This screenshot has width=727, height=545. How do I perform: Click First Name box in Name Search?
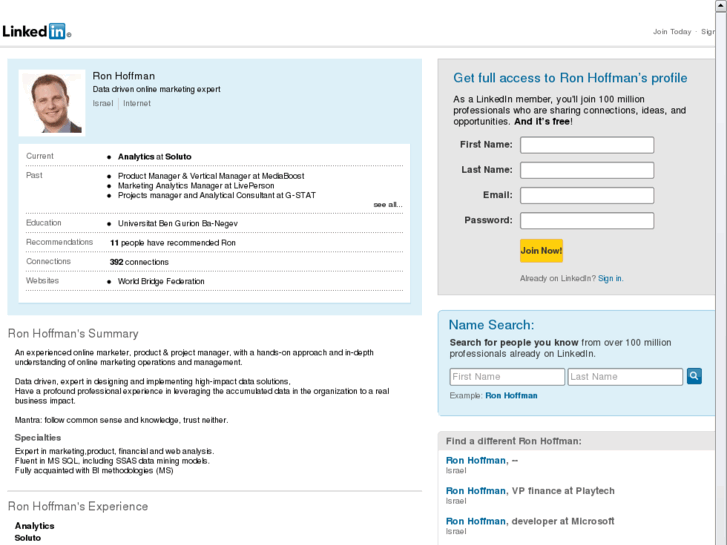pos(507,377)
